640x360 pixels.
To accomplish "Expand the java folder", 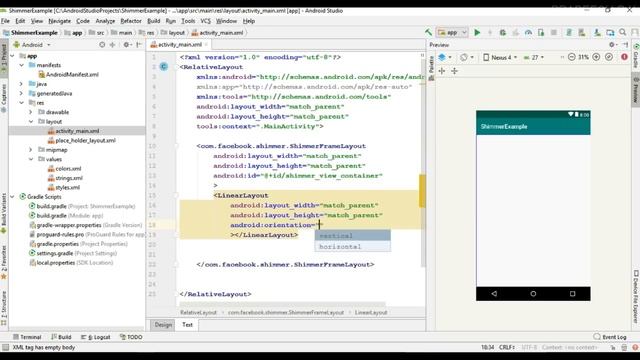I will pyautogui.click(x=22, y=84).
